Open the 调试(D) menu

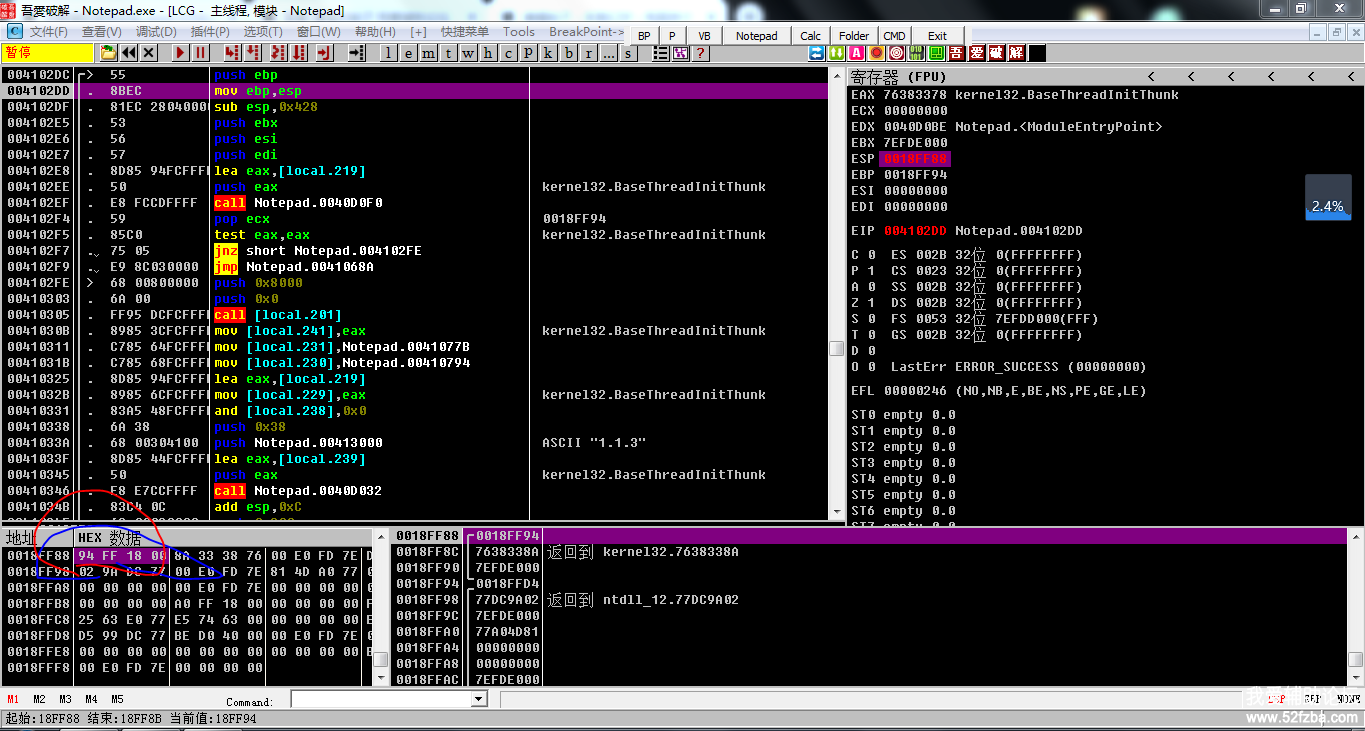pyautogui.click(x=155, y=31)
